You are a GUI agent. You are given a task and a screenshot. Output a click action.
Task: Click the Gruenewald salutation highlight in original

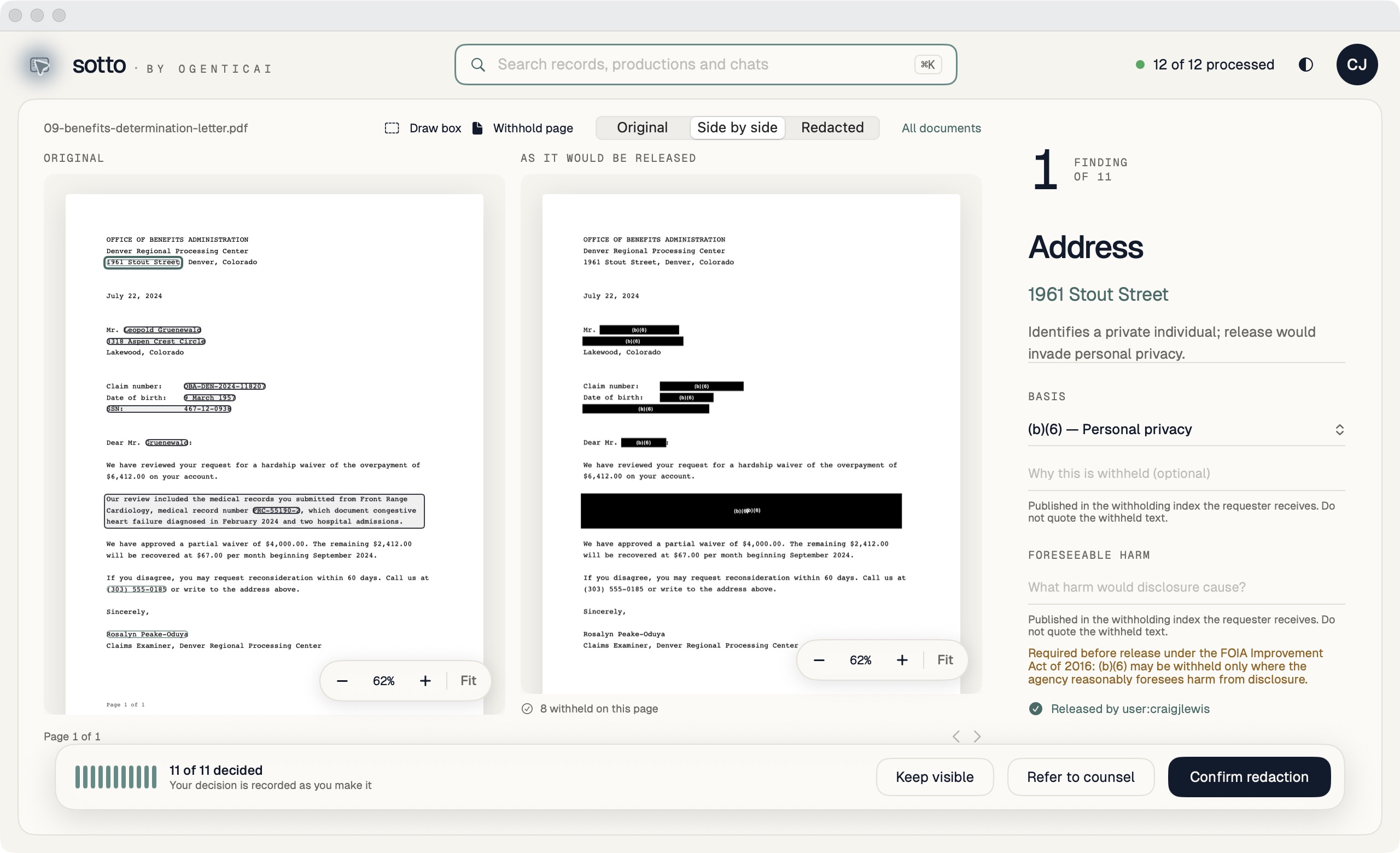pos(166,442)
